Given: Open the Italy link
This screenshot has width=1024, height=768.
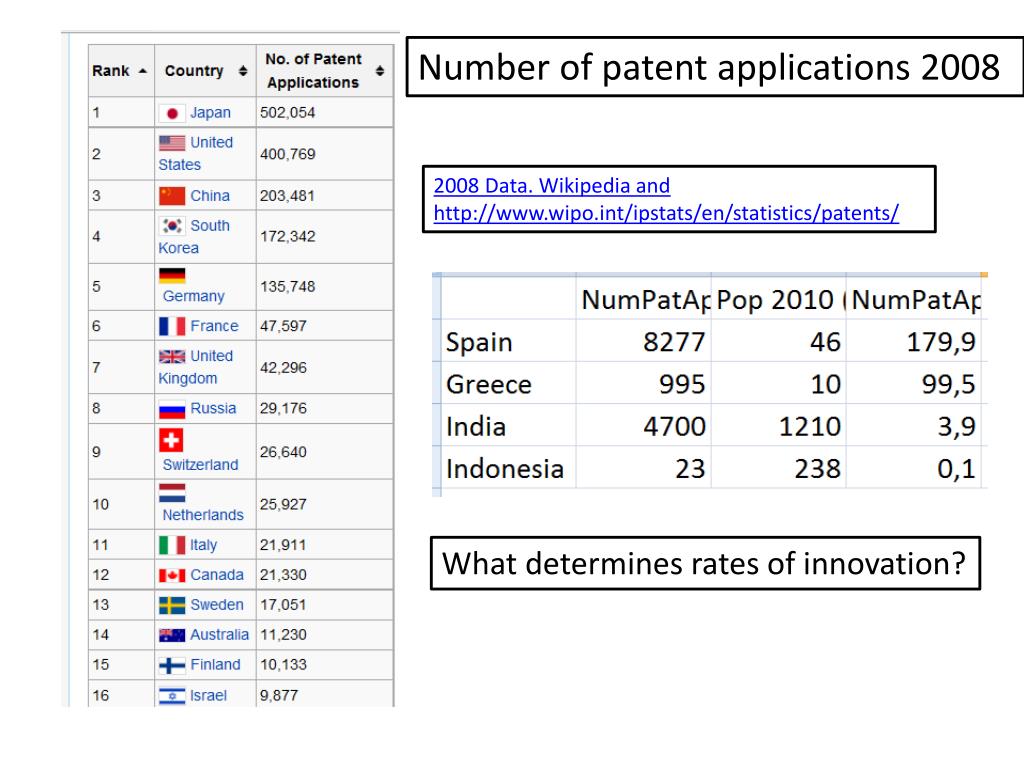Looking at the screenshot, I should coord(203,545).
